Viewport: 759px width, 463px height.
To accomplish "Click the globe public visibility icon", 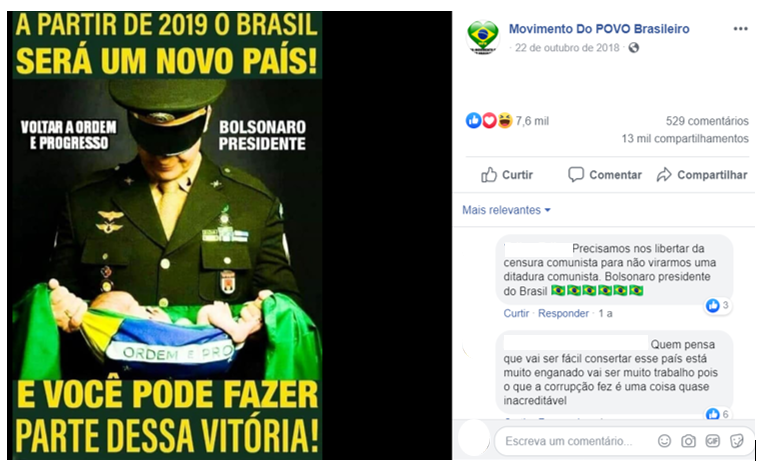I will pyautogui.click(x=634, y=48).
